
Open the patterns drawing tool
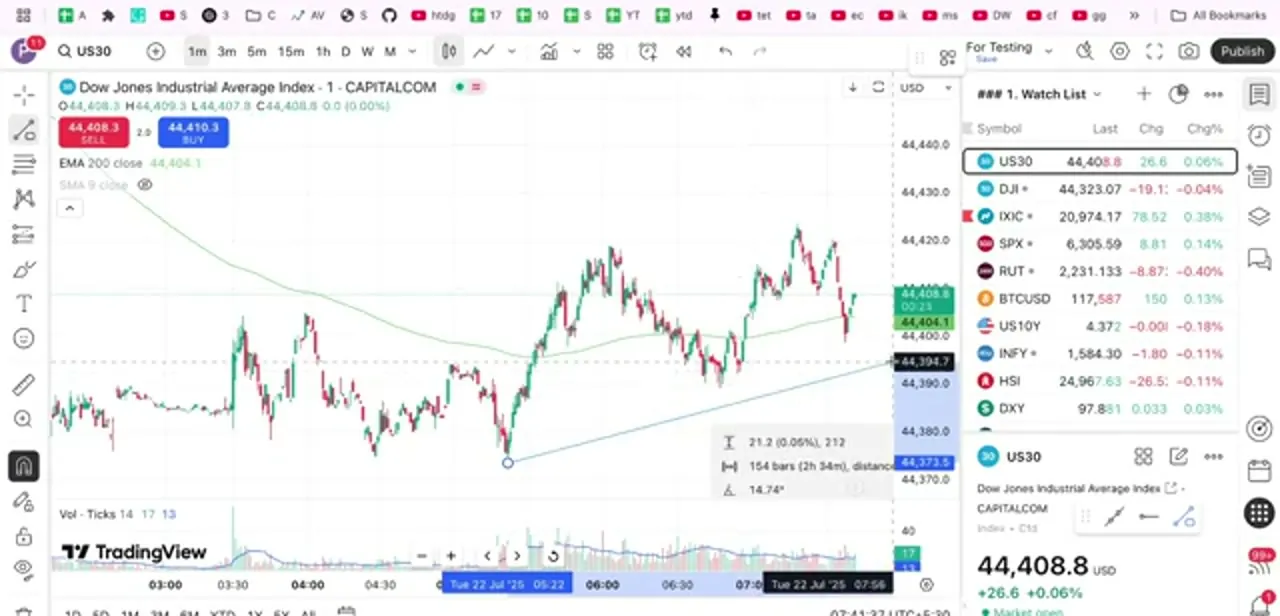pyautogui.click(x=24, y=199)
